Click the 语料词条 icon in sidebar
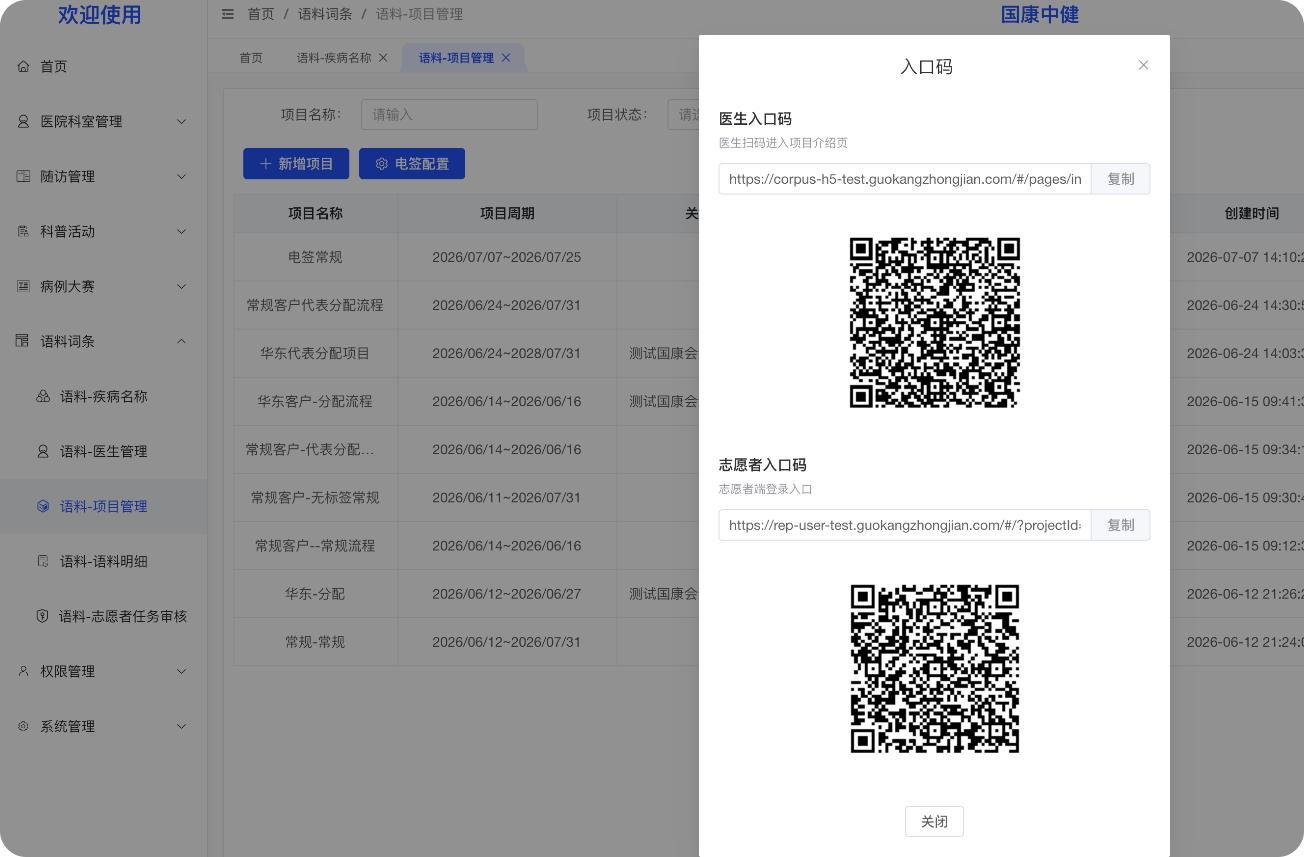 click(23, 341)
